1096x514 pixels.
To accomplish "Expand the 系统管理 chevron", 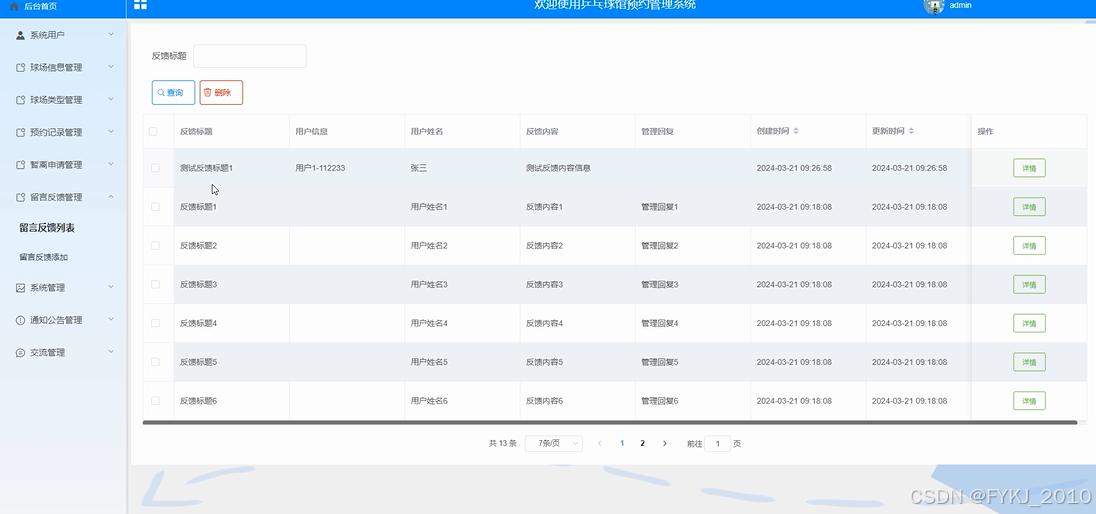I will tap(110, 287).
